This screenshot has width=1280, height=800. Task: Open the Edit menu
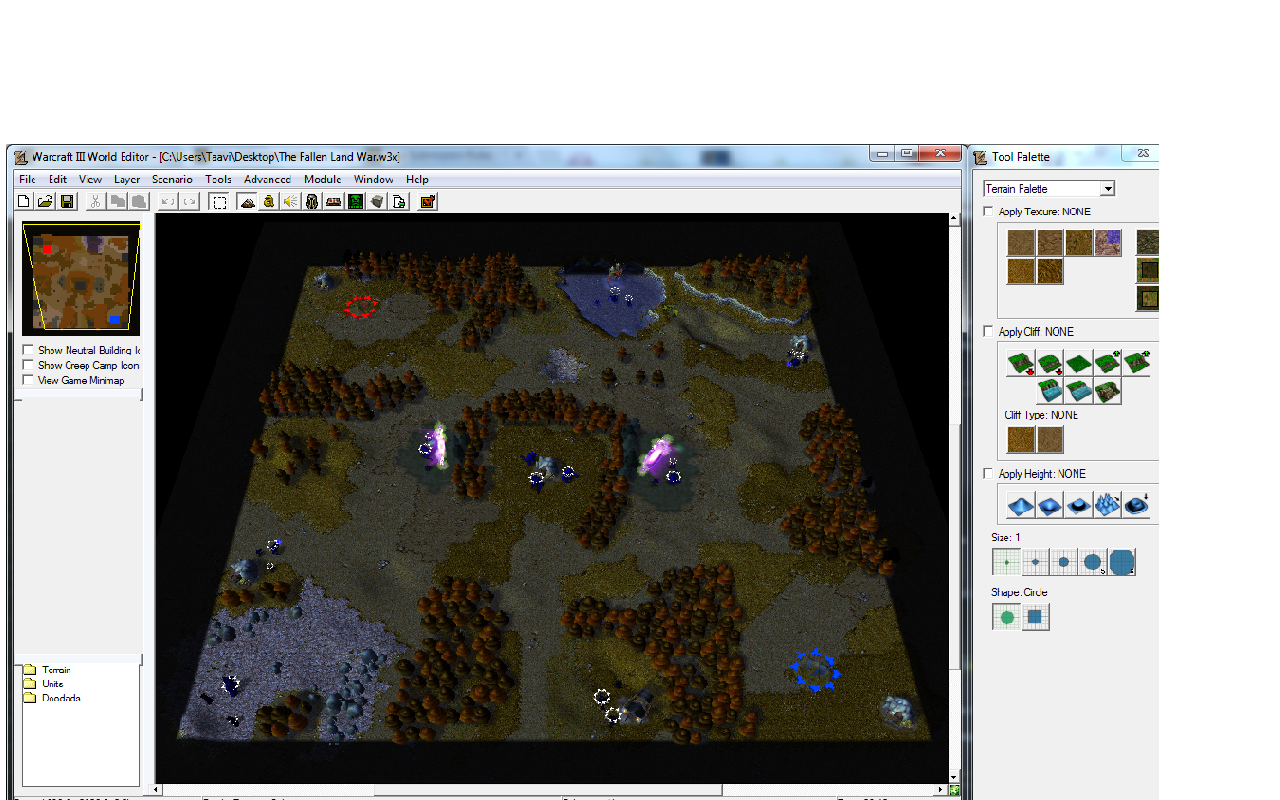pyautogui.click(x=58, y=180)
